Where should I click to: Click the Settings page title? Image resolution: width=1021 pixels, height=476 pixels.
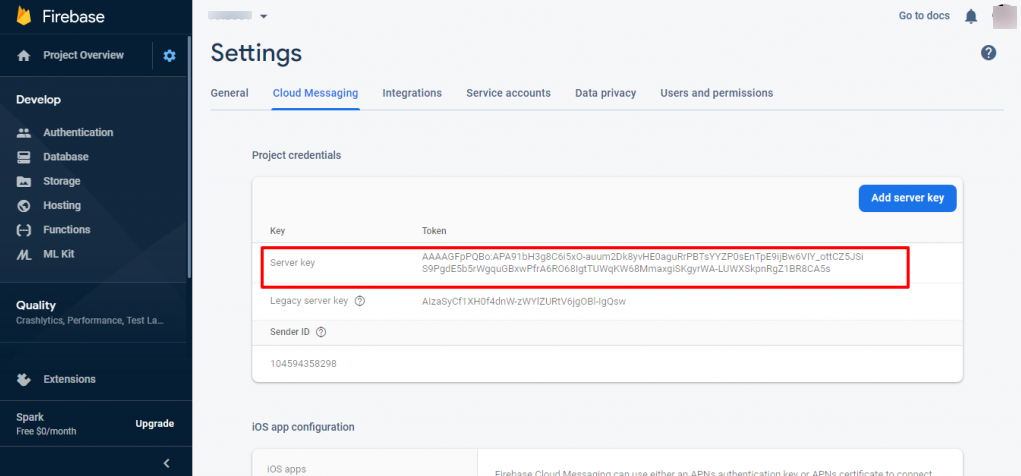tap(256, 53)
